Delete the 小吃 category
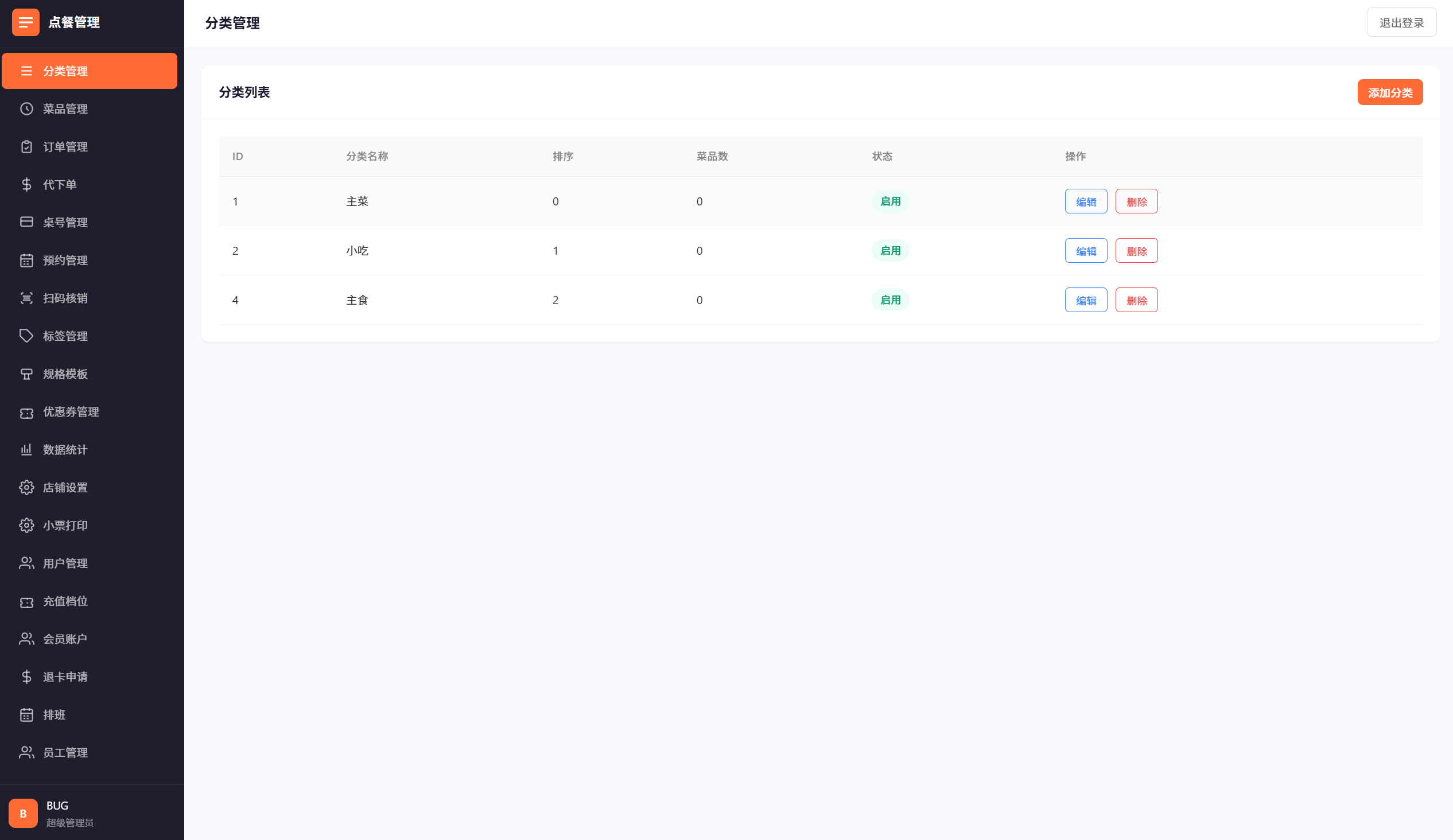This screenshot has height=840, width=1453. pyautogui.click(x=1136, y=251)
